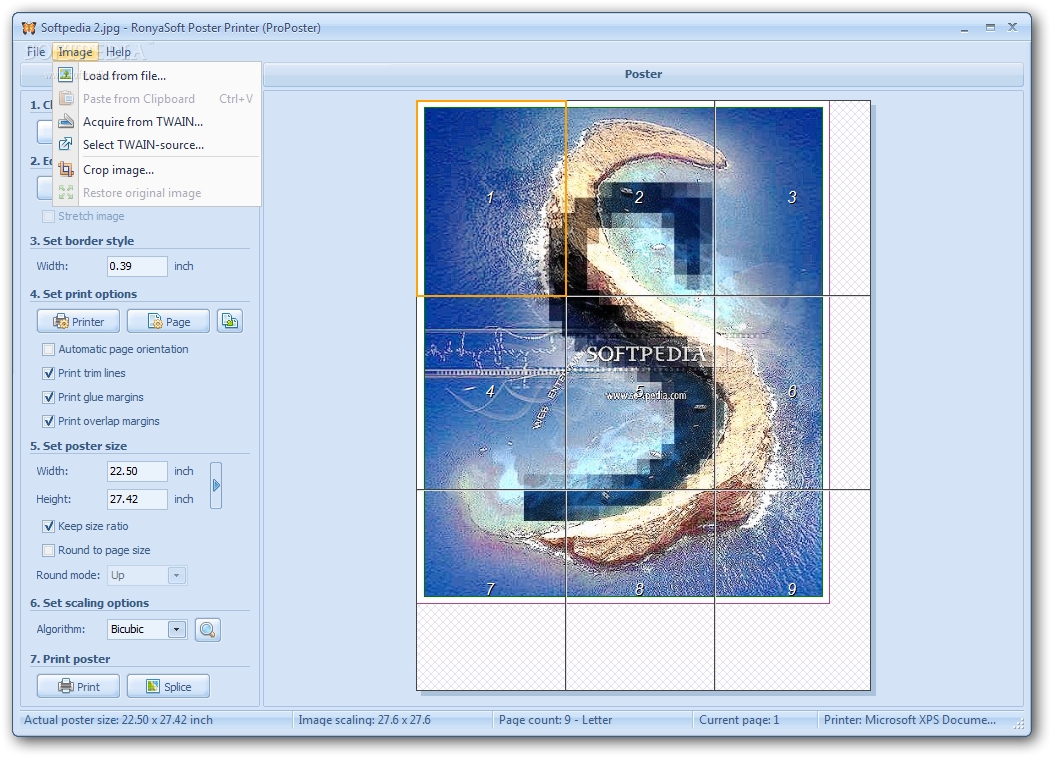
Task: Open the Round mode dropdown
Action: tap(176, 575)
